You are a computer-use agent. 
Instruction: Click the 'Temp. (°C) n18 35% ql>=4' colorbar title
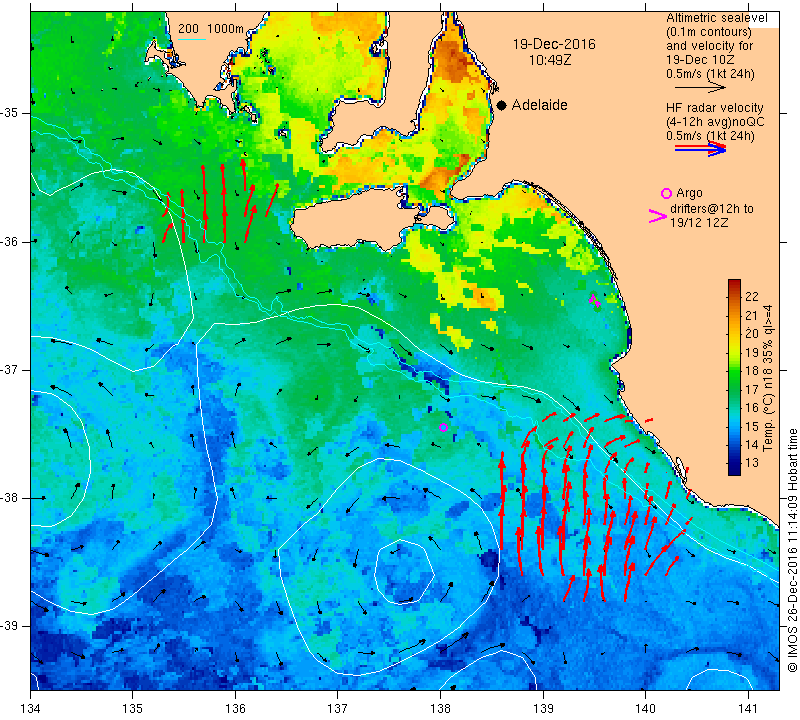click(x=768, y=378)
